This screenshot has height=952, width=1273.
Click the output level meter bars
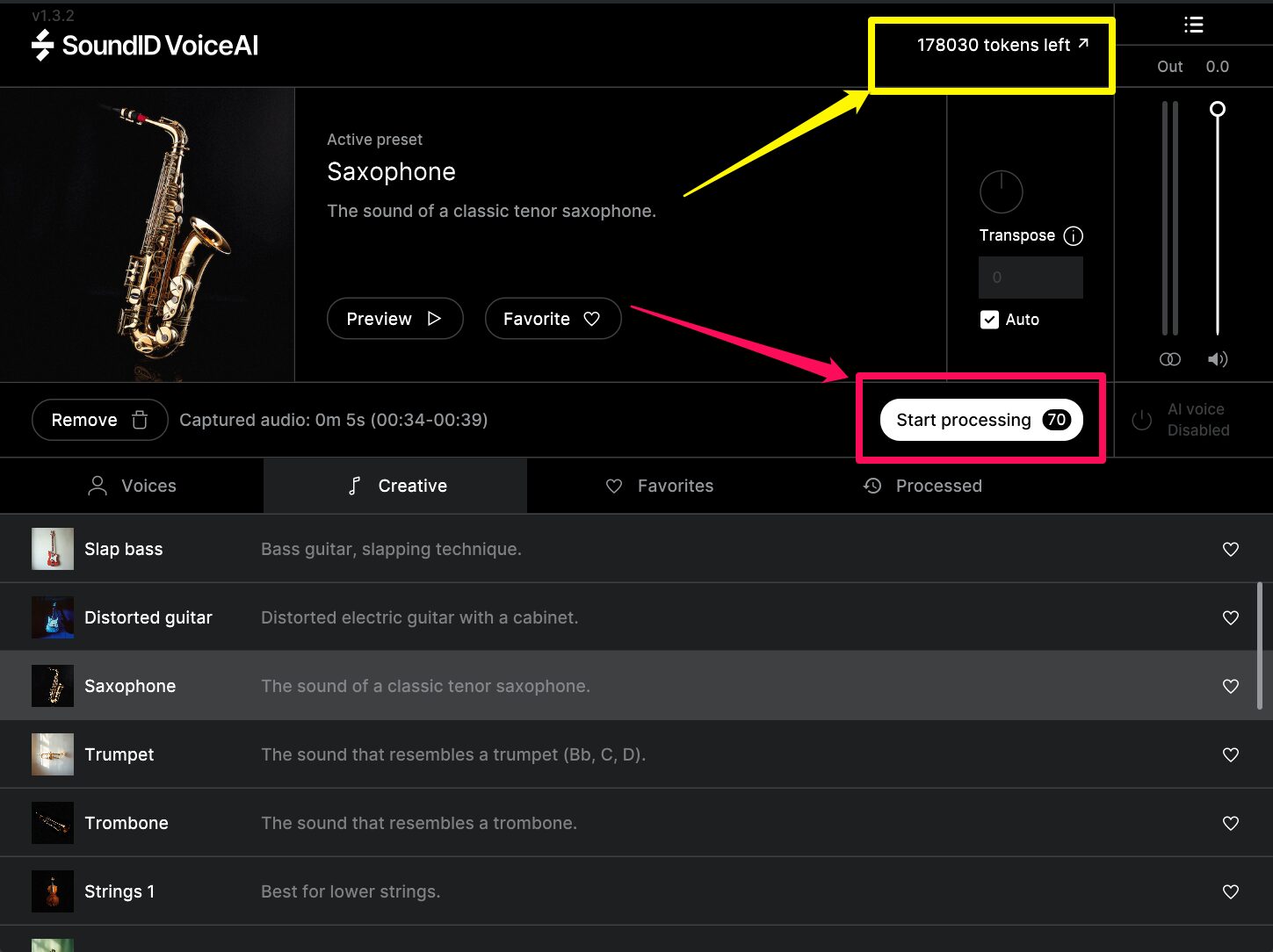[1170, 218]
